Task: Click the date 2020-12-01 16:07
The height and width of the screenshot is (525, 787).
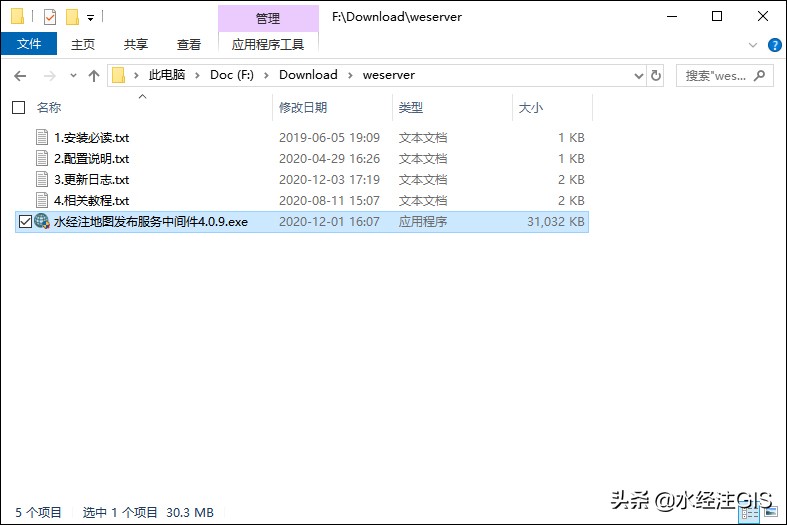Action: [x=329, y=222]
